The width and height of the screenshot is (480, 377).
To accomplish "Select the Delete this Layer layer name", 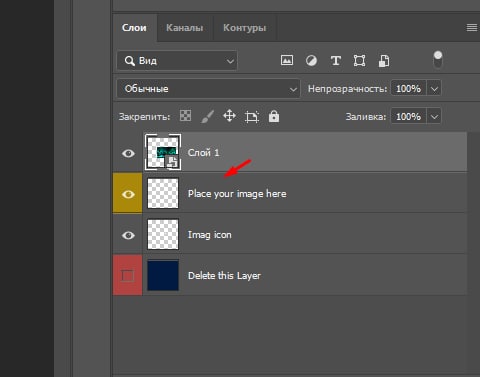I will pyautogui.click(x=224, y=276).
